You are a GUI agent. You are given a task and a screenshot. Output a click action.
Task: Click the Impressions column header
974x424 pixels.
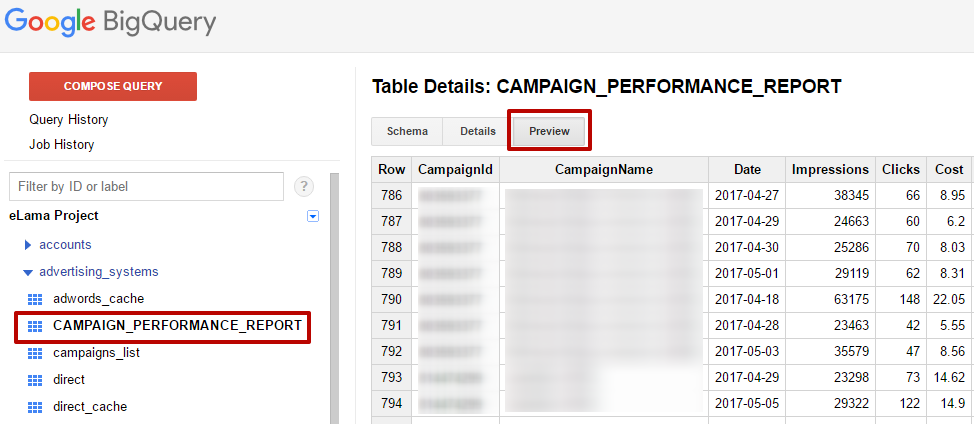click(830, 170)
